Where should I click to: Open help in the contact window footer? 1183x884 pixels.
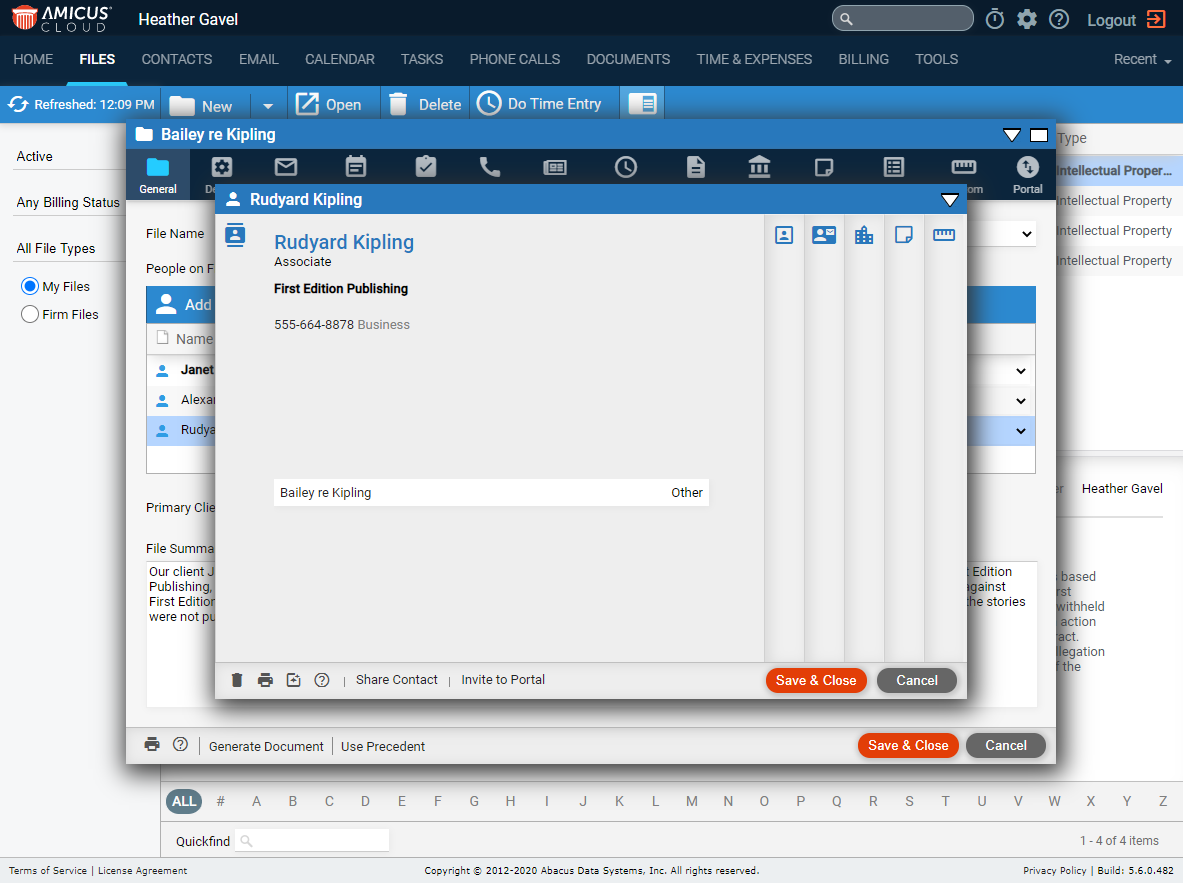[322, 680]
